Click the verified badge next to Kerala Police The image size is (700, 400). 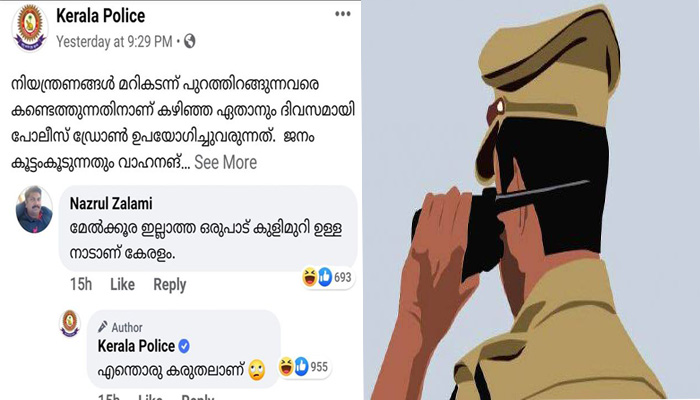pyautogui.click(x=184, y=346)
